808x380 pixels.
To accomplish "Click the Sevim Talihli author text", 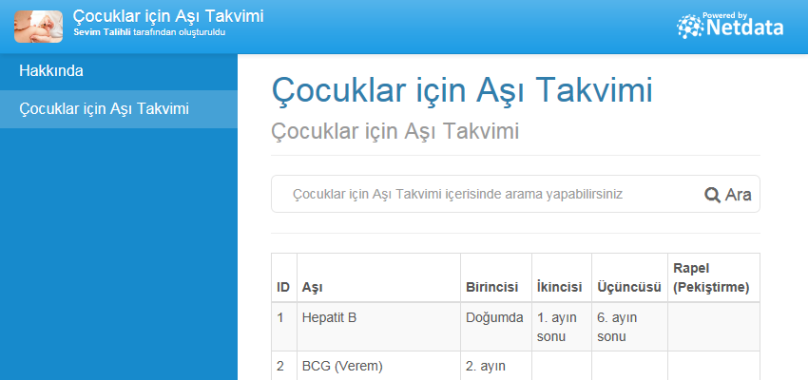I will point(102,32).
